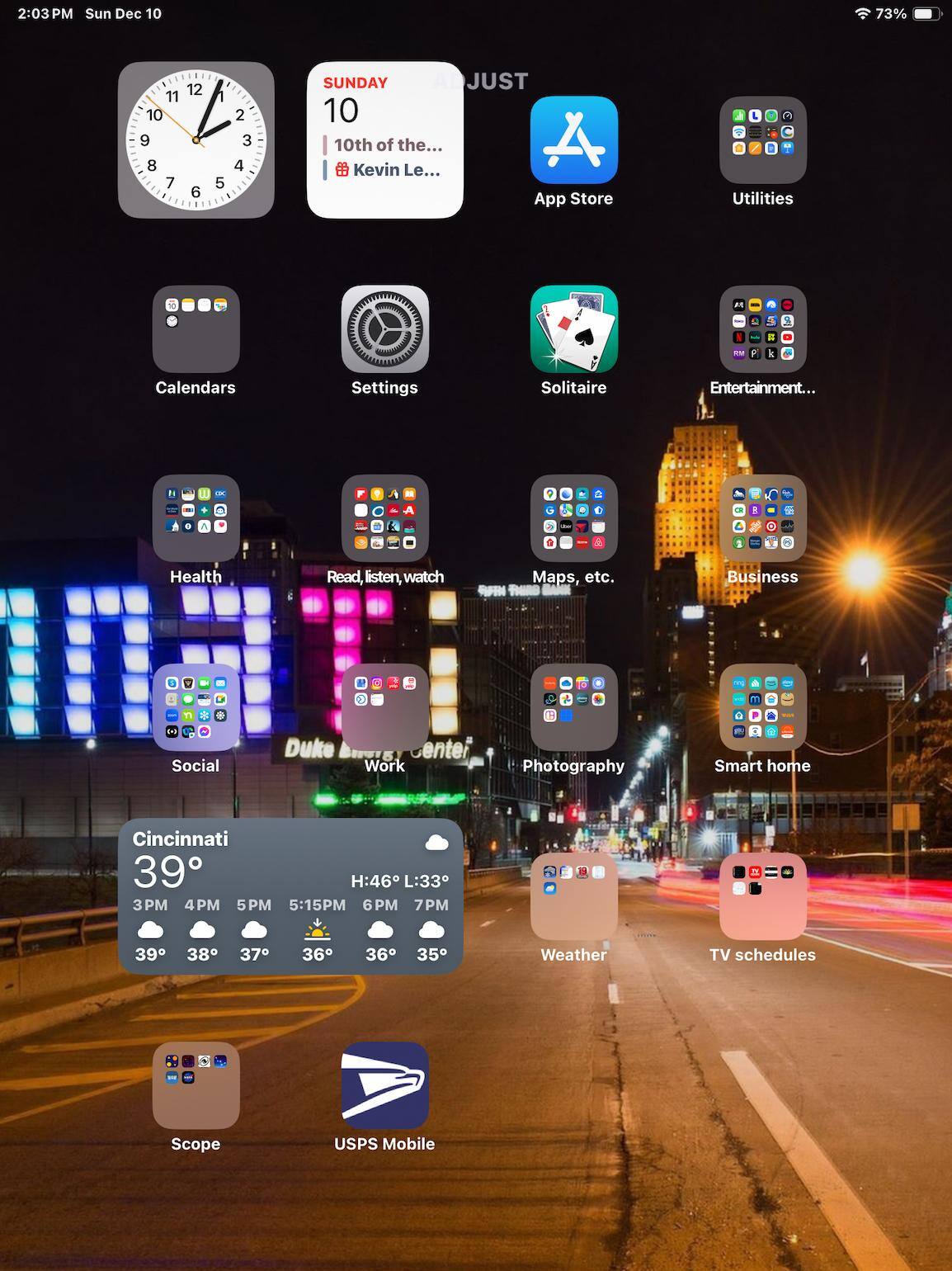Open the Sunday 10 calendar widget
The image size is (952, 1271).
[384, 140]
